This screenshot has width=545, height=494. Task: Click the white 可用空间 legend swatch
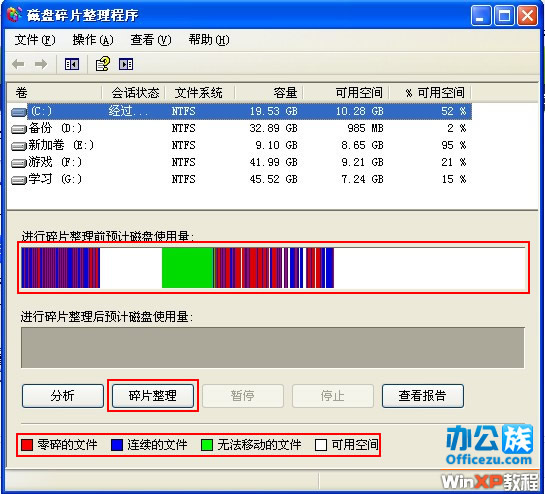point(321,445)
